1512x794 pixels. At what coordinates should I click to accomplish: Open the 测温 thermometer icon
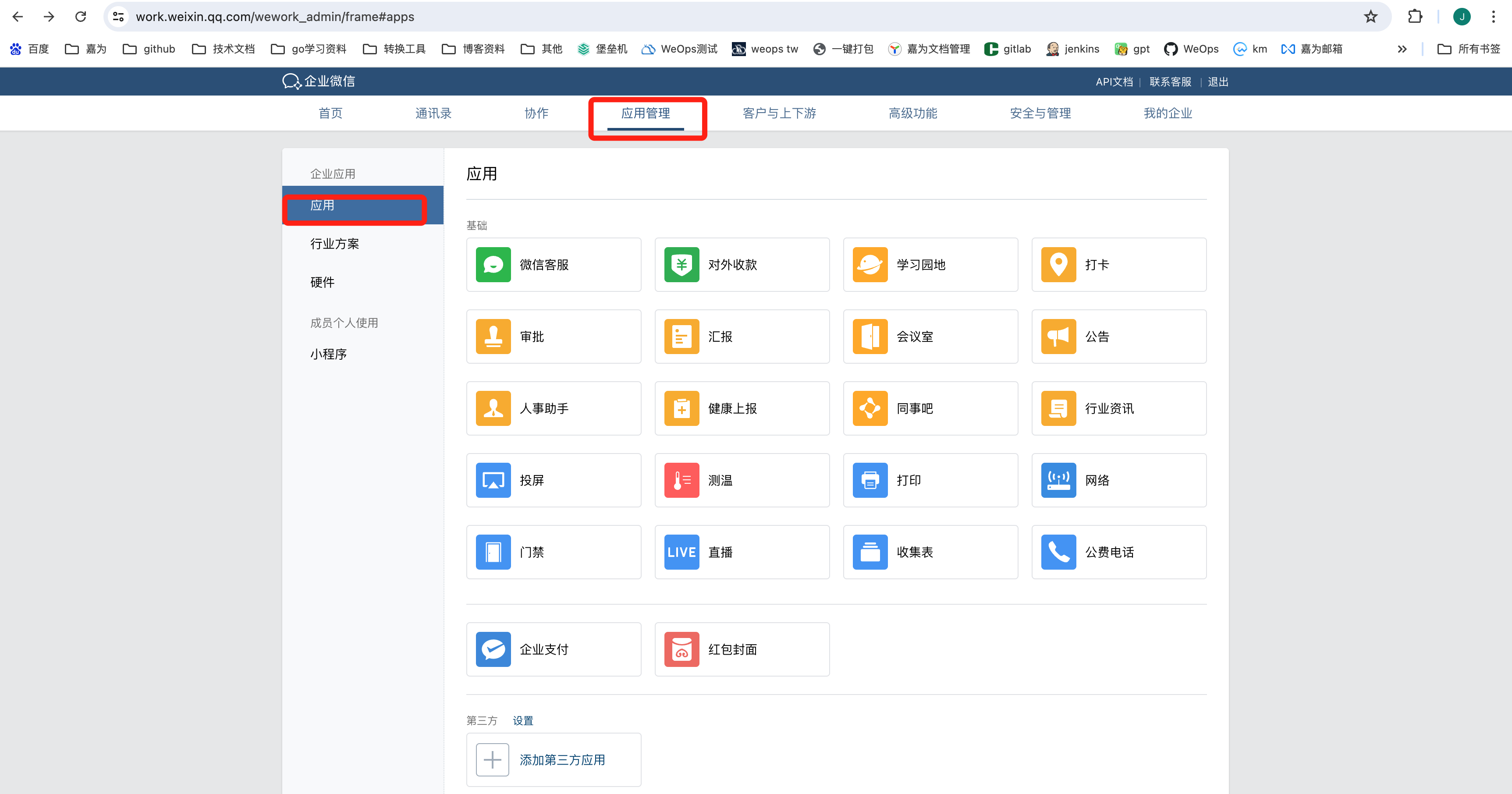[x=681, y=480]
